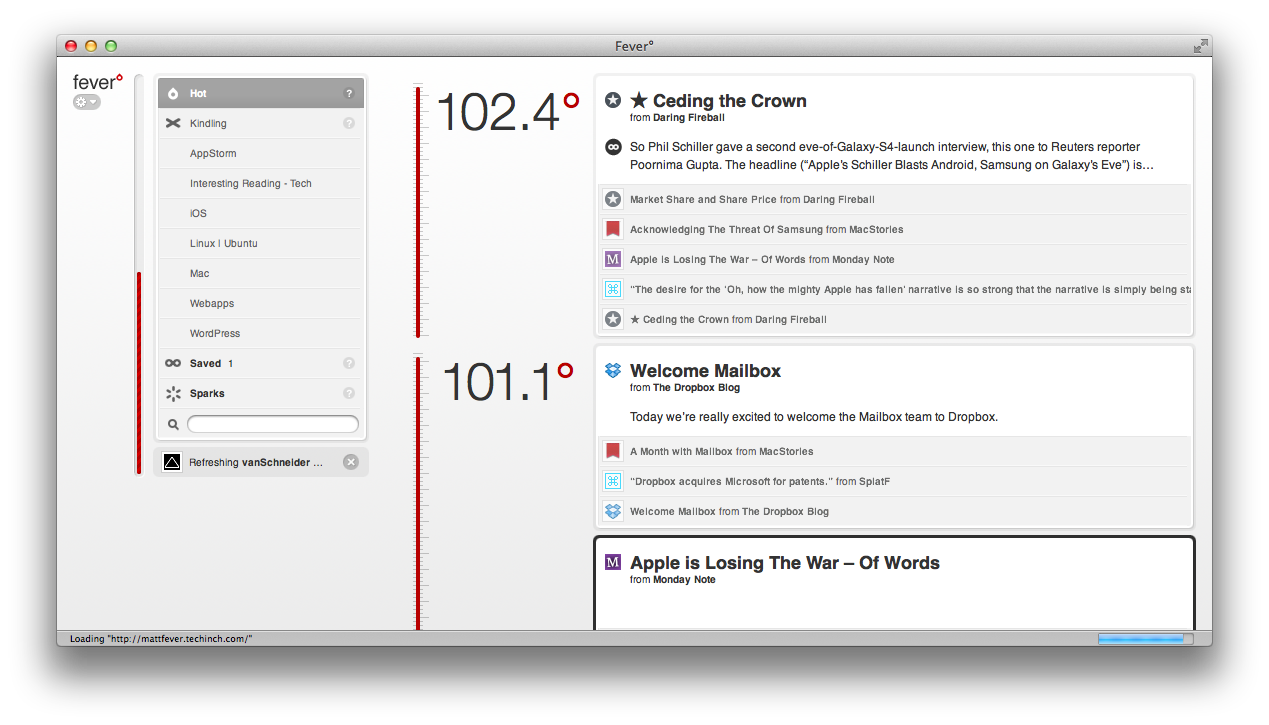The height and width of the screenshot is (725, 1269).
Task: Select the Kindling section
Action: tap(261, 123)
